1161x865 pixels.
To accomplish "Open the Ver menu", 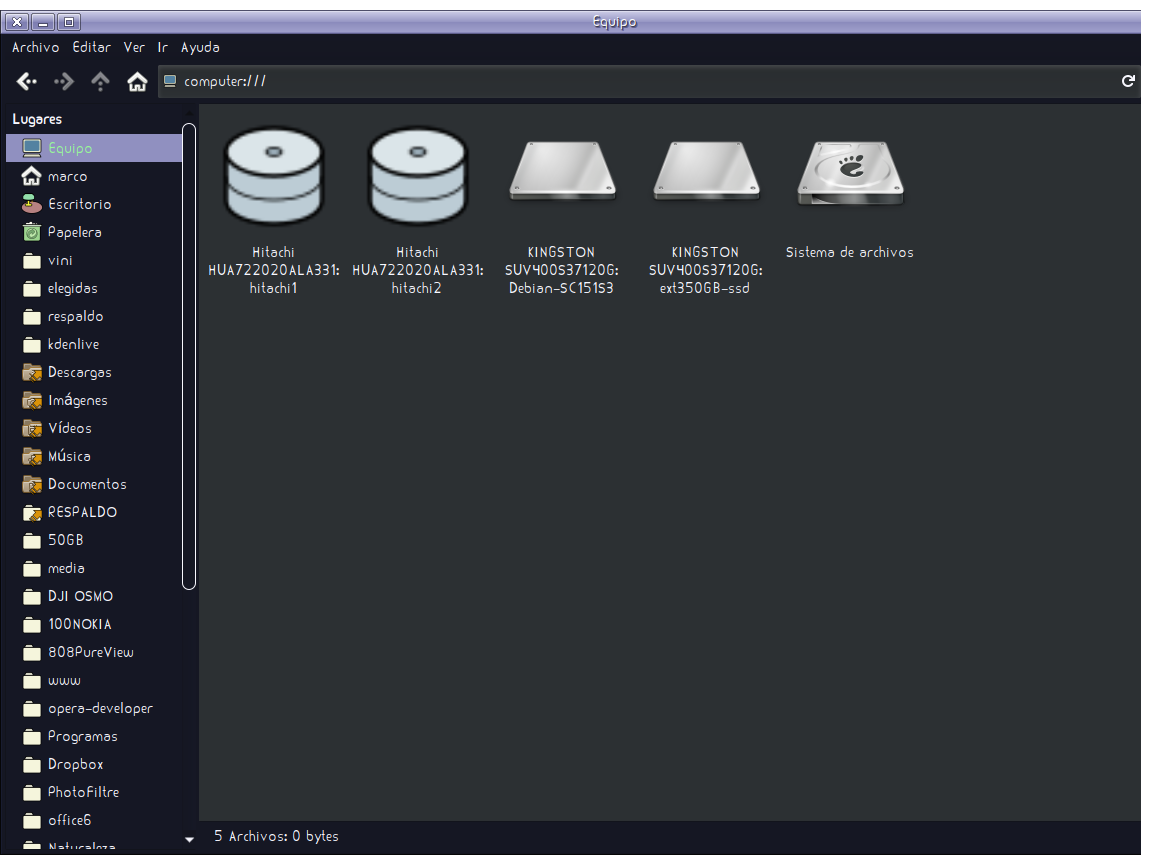I will (x=134, y=47).
